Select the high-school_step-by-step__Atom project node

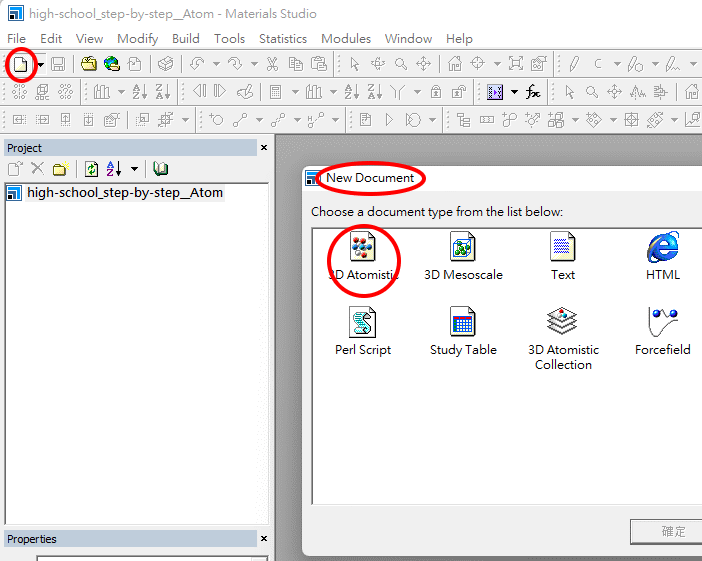[x=124, y=192]
